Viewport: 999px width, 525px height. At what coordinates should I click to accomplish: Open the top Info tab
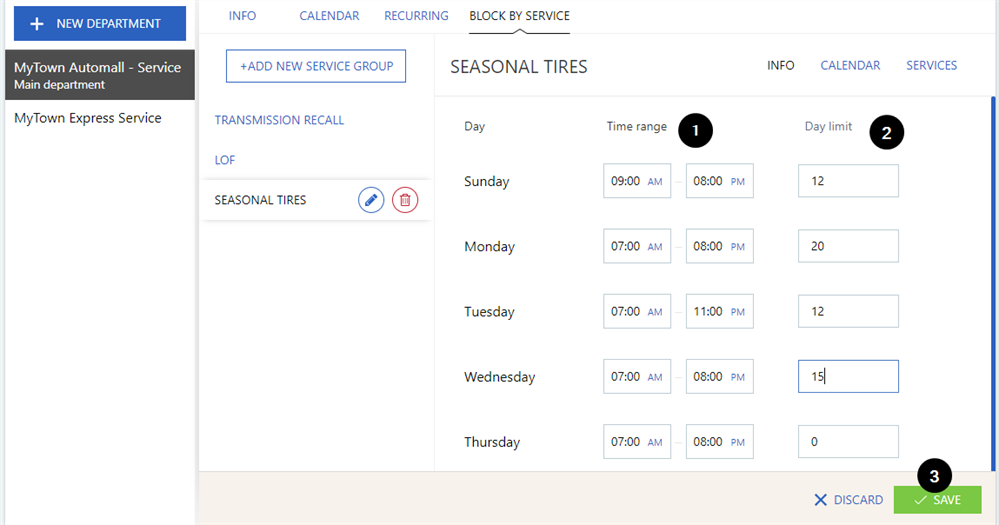(x=242, y=16)
